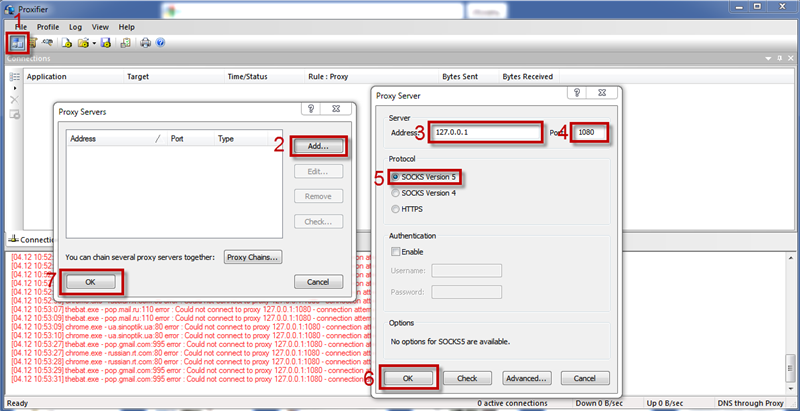800x411 pixels.
Task: Click the clipboard checklist toolbar icon
Action: click(125, 43)
